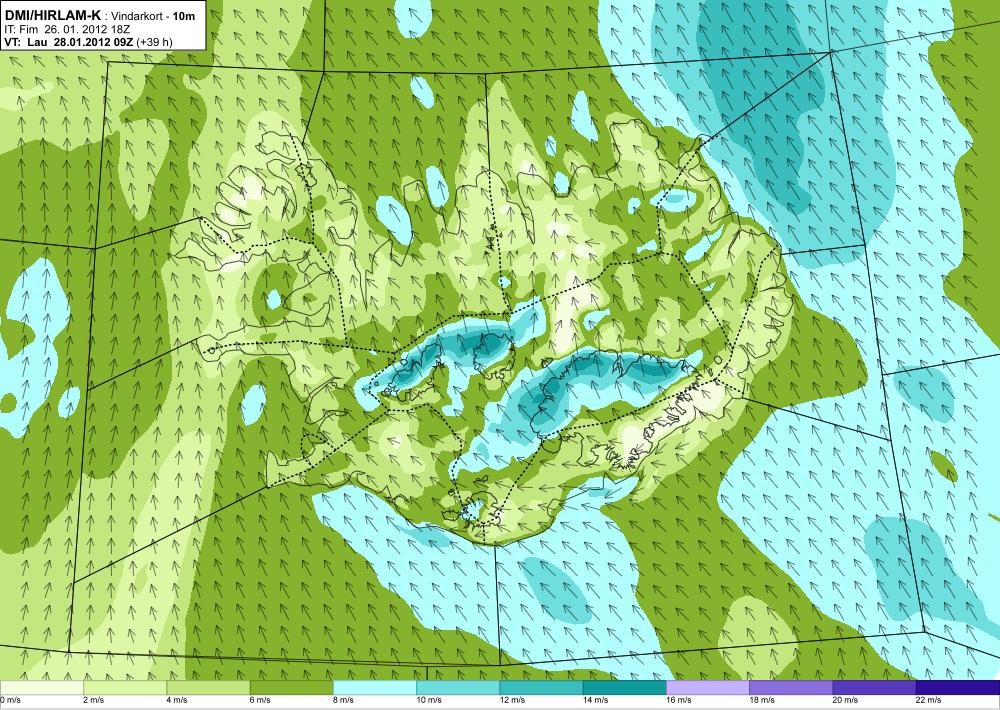Click the '6 m/s' legend label

pos(260,700)
